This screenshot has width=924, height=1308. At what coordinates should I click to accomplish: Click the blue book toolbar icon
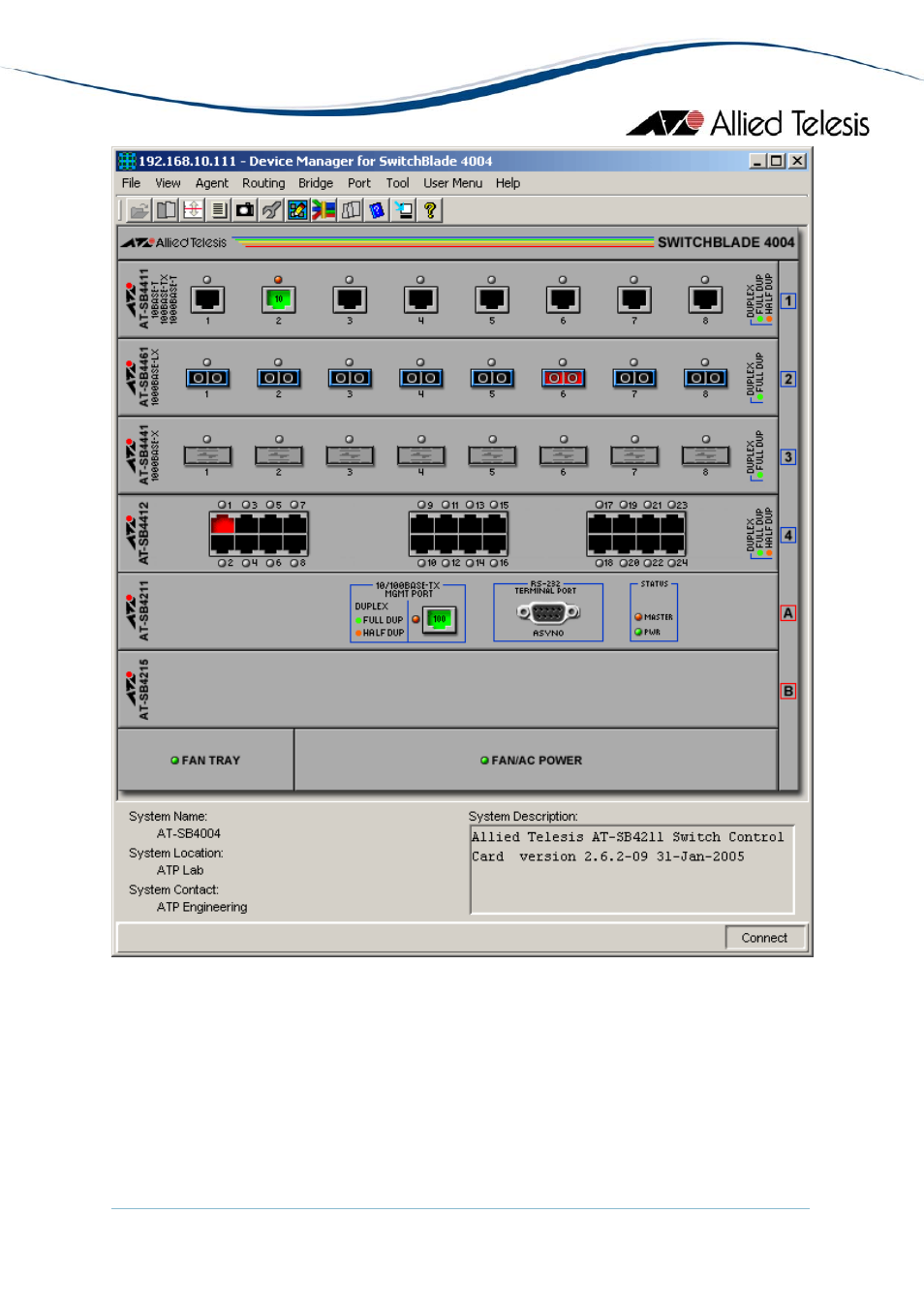[377, 210]
